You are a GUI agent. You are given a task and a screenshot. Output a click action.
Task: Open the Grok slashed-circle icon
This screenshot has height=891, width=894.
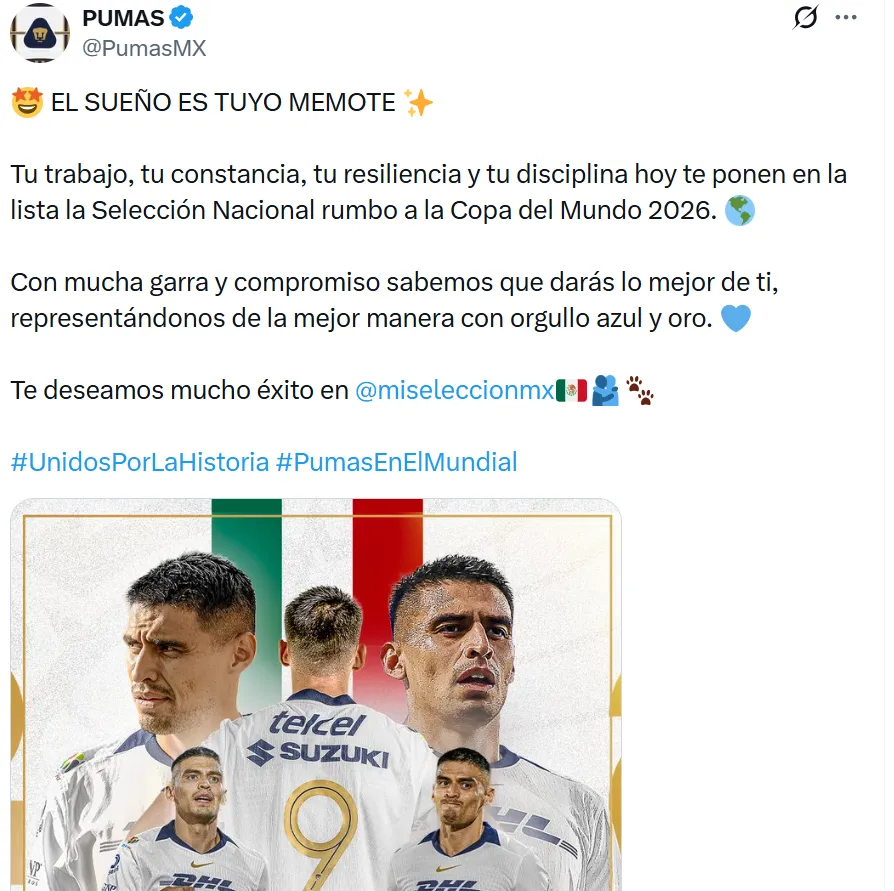(x=805, y=17)
